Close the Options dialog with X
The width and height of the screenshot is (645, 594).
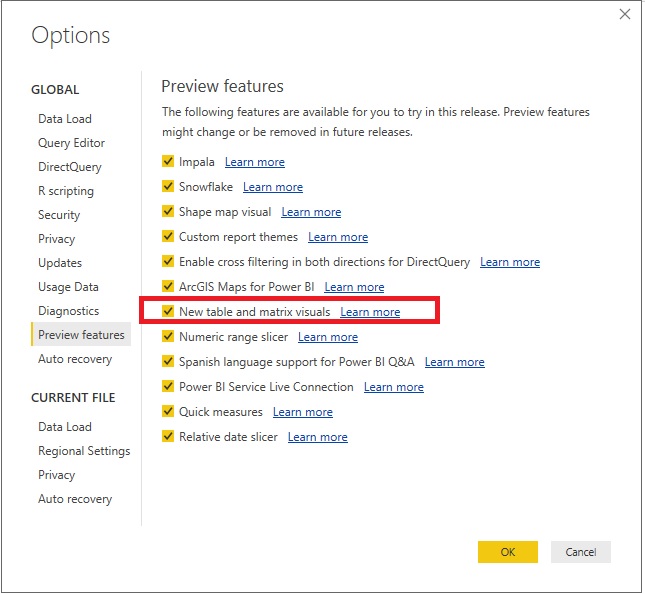[625, 14]
